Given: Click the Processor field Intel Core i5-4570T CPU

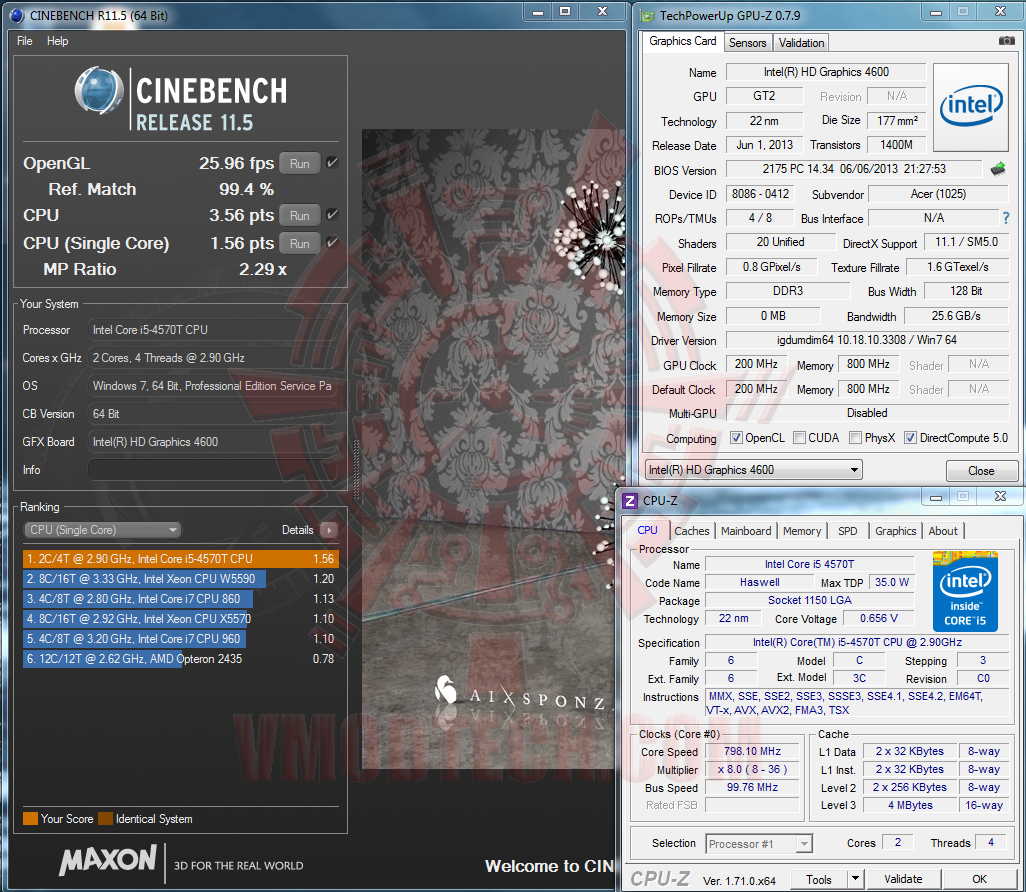Looking at the screenshot, I should 213,330.
